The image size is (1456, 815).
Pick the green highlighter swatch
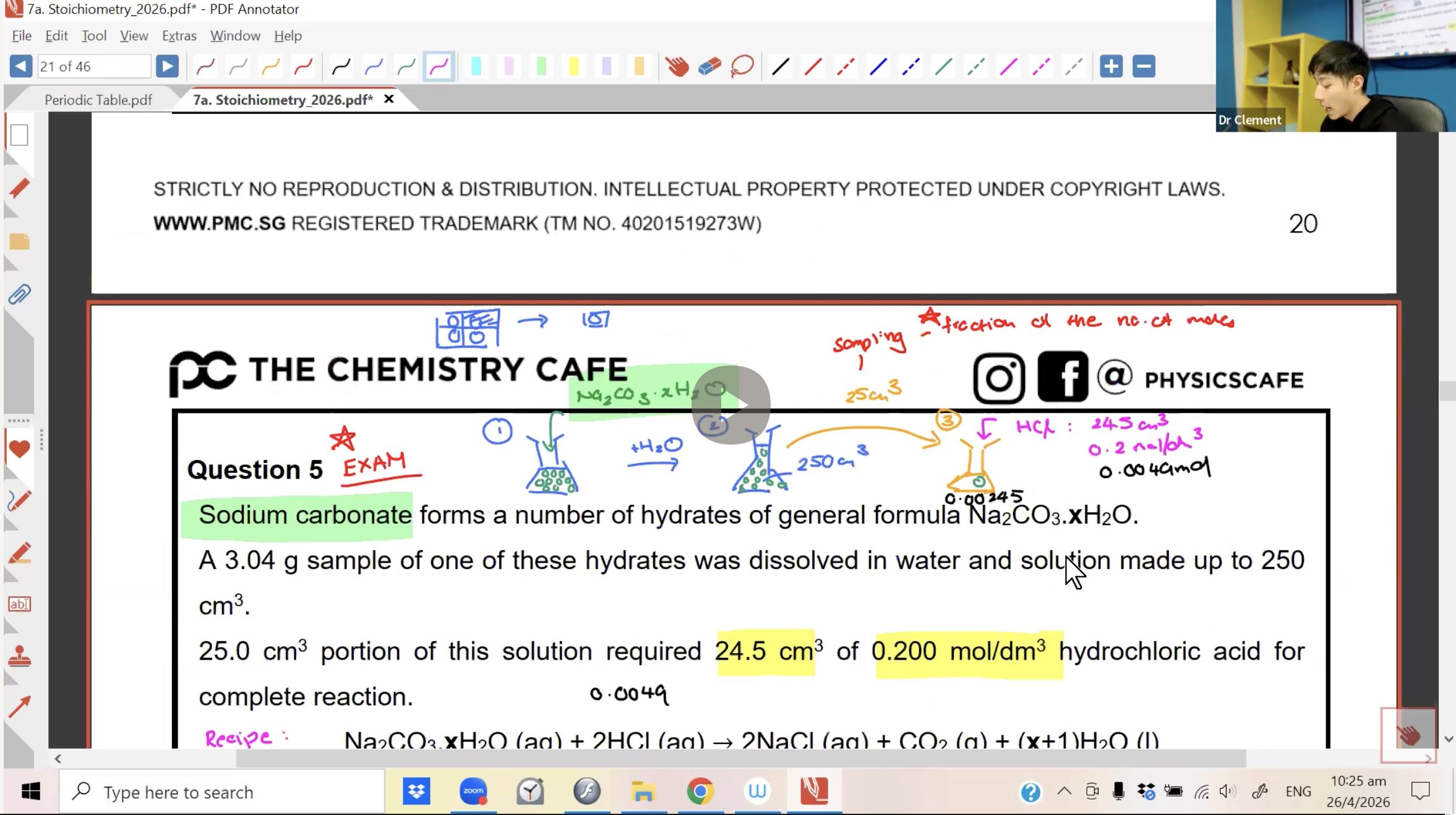tap(542, 66)
